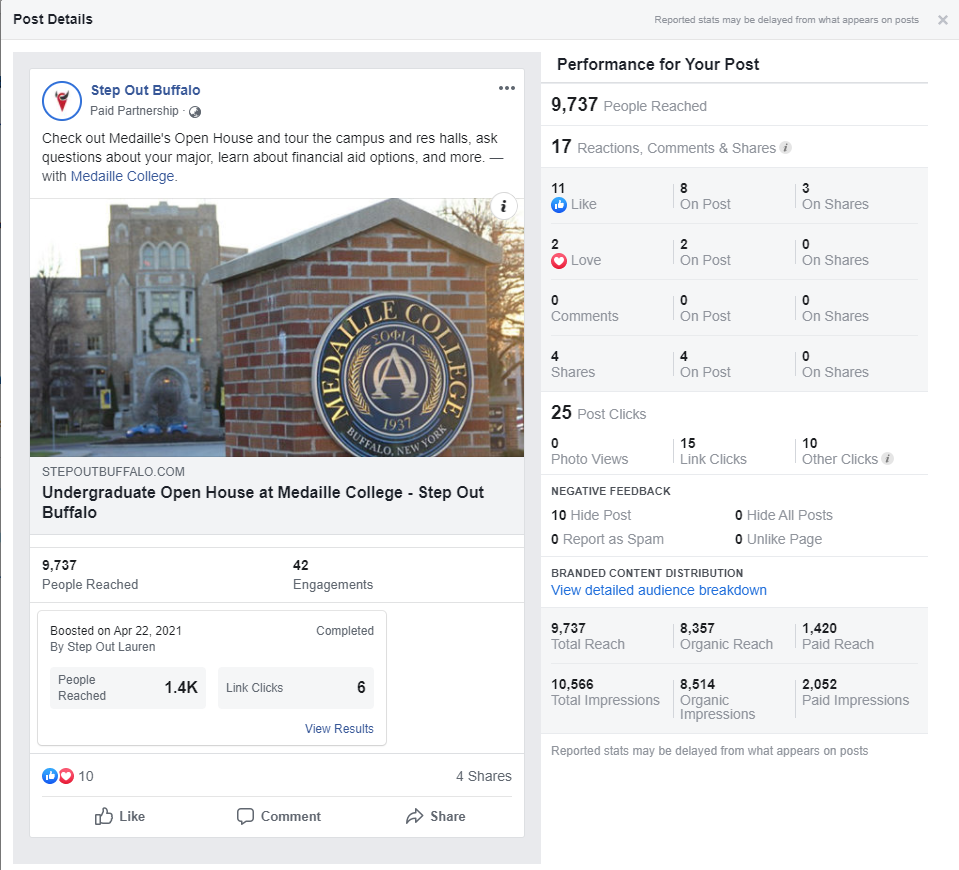Click the 42 Engagements stat under post
959x870 pixels.
[333, 574]
